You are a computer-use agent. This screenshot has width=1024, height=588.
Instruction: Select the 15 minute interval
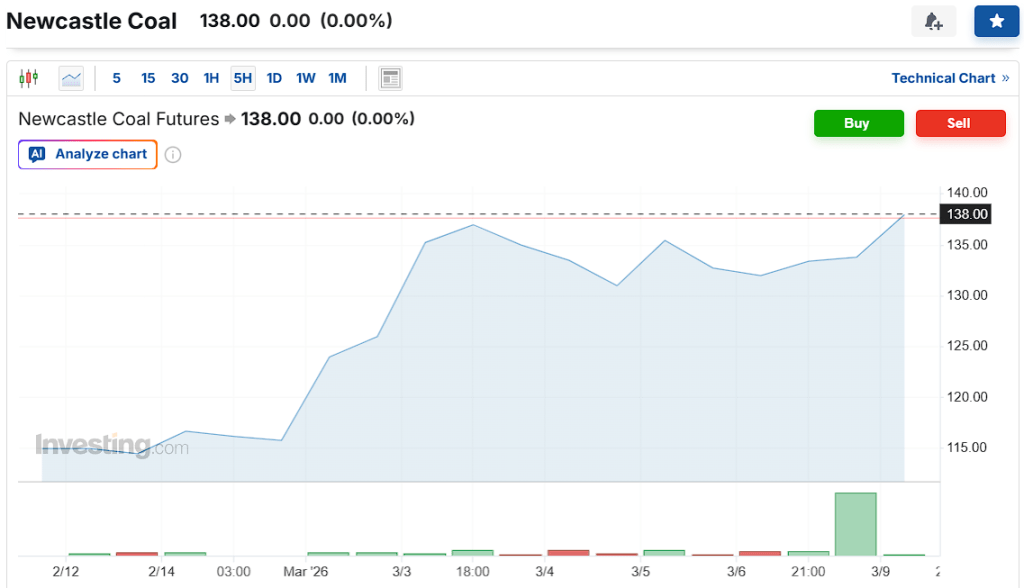click(148, 78)
